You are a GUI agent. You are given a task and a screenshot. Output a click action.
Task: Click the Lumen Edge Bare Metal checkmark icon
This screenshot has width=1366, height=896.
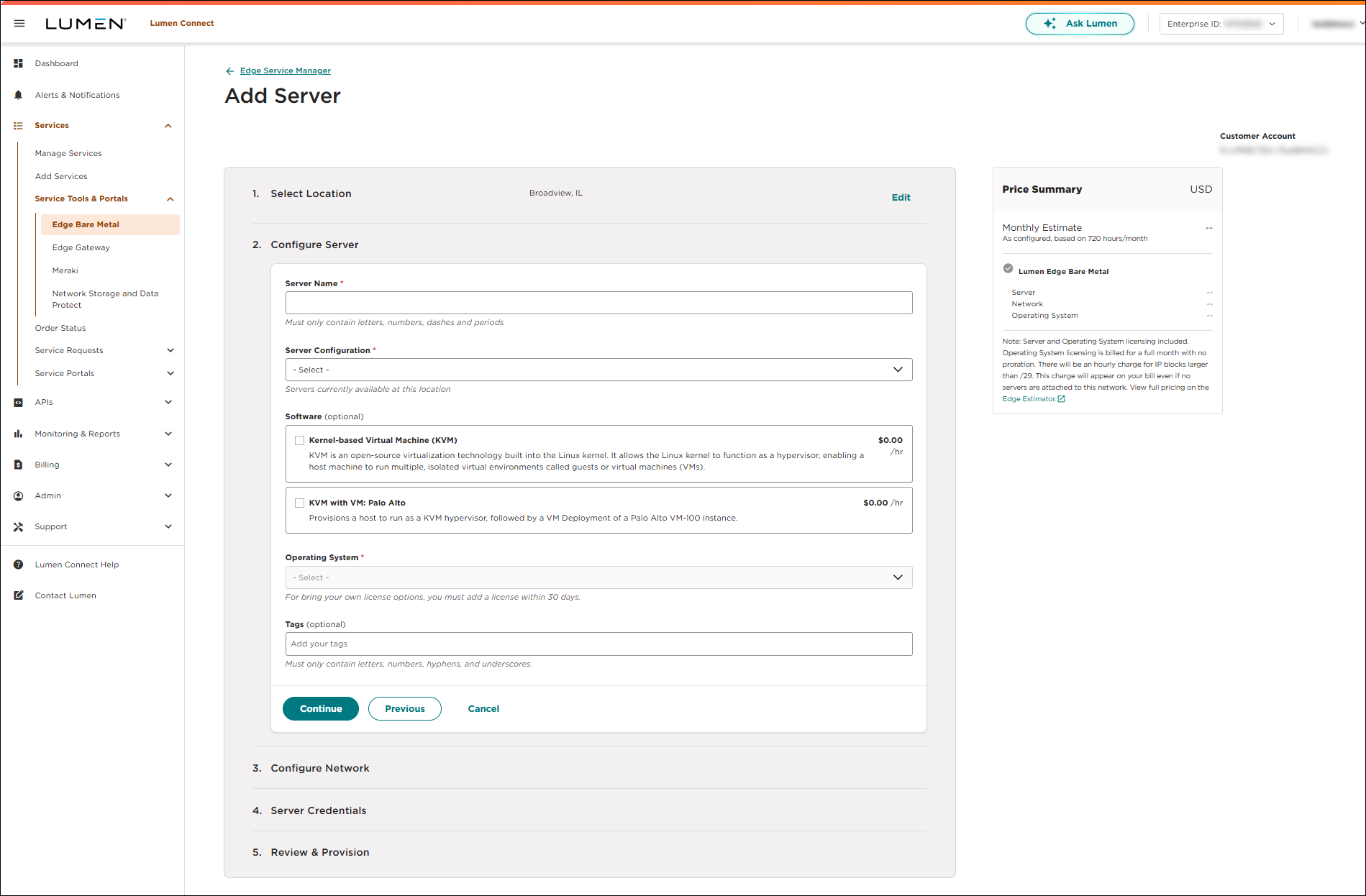pyautogui.click(x=1008, y=269)
